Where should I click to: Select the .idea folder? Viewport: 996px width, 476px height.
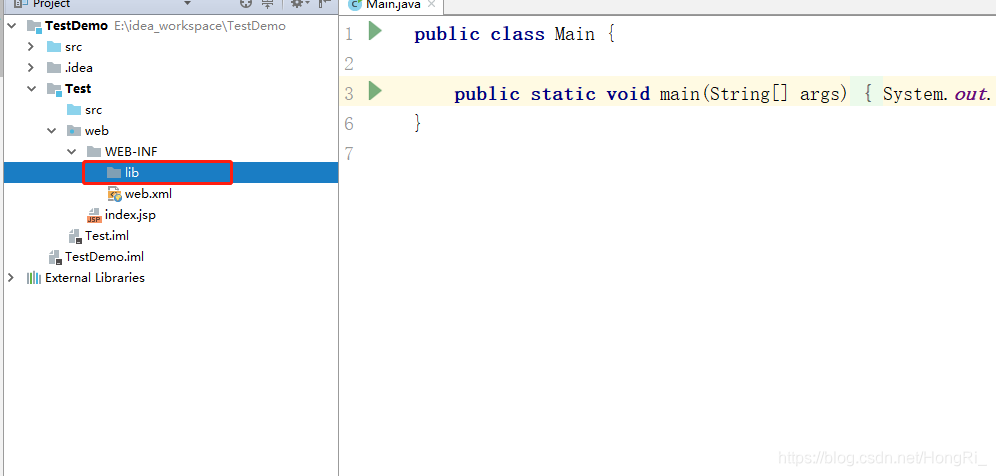(79, 68)
